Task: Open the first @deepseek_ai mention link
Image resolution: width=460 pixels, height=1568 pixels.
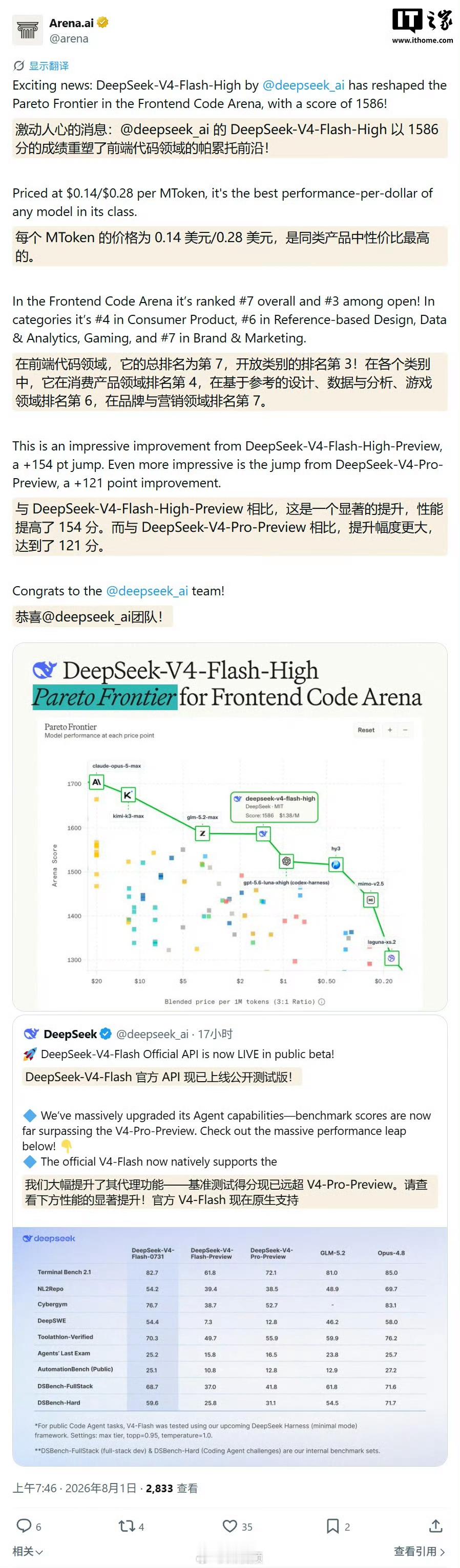Action: pyautogui.click(x=303, y=85)
